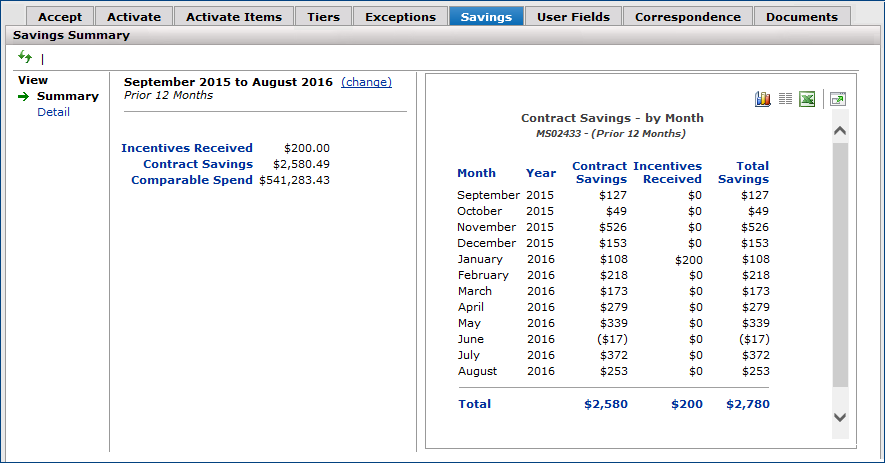Image resolution: width=885 pixels, height=463 pixels.
Task: Export savings to Excel icon
Action: click(807, 99)
